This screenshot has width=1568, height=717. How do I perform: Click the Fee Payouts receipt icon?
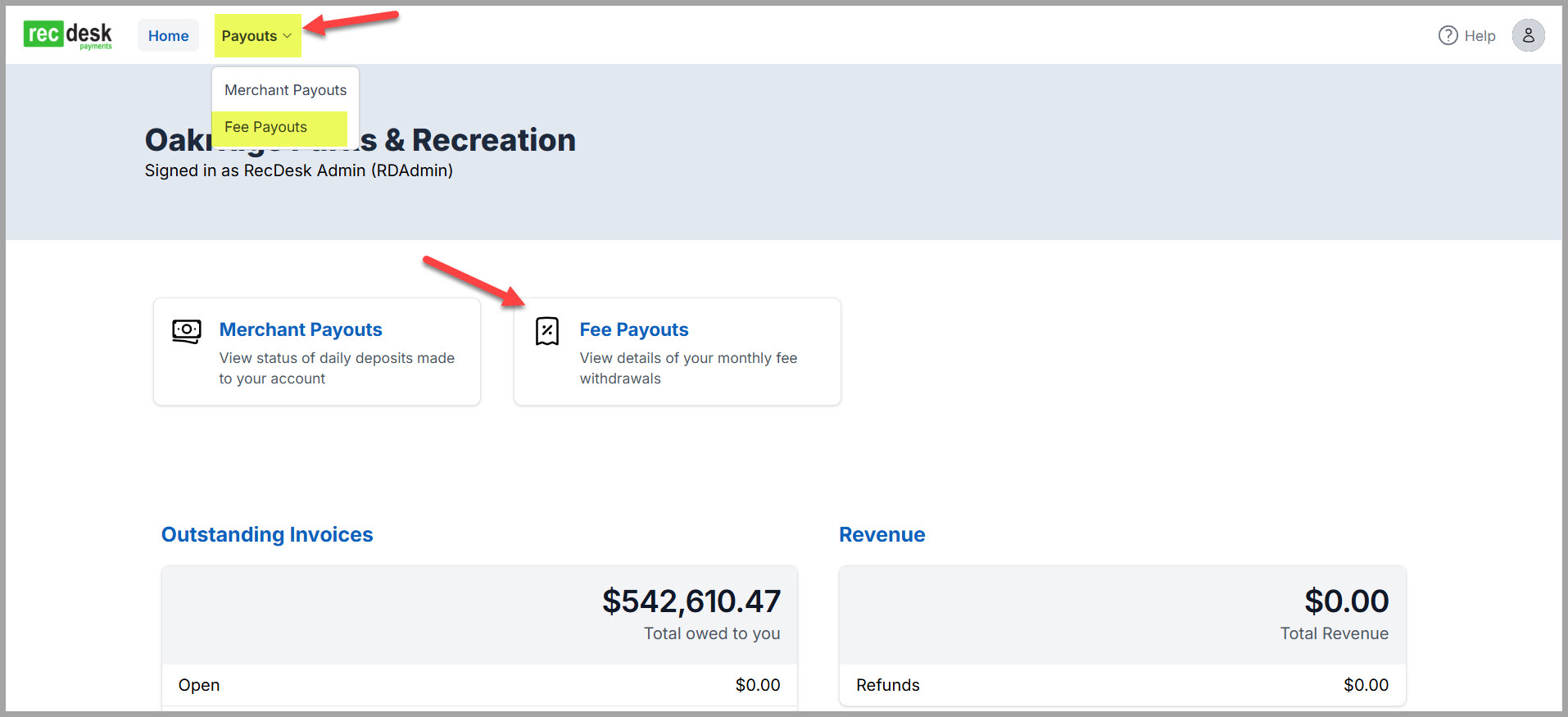(x=546, y=331)
